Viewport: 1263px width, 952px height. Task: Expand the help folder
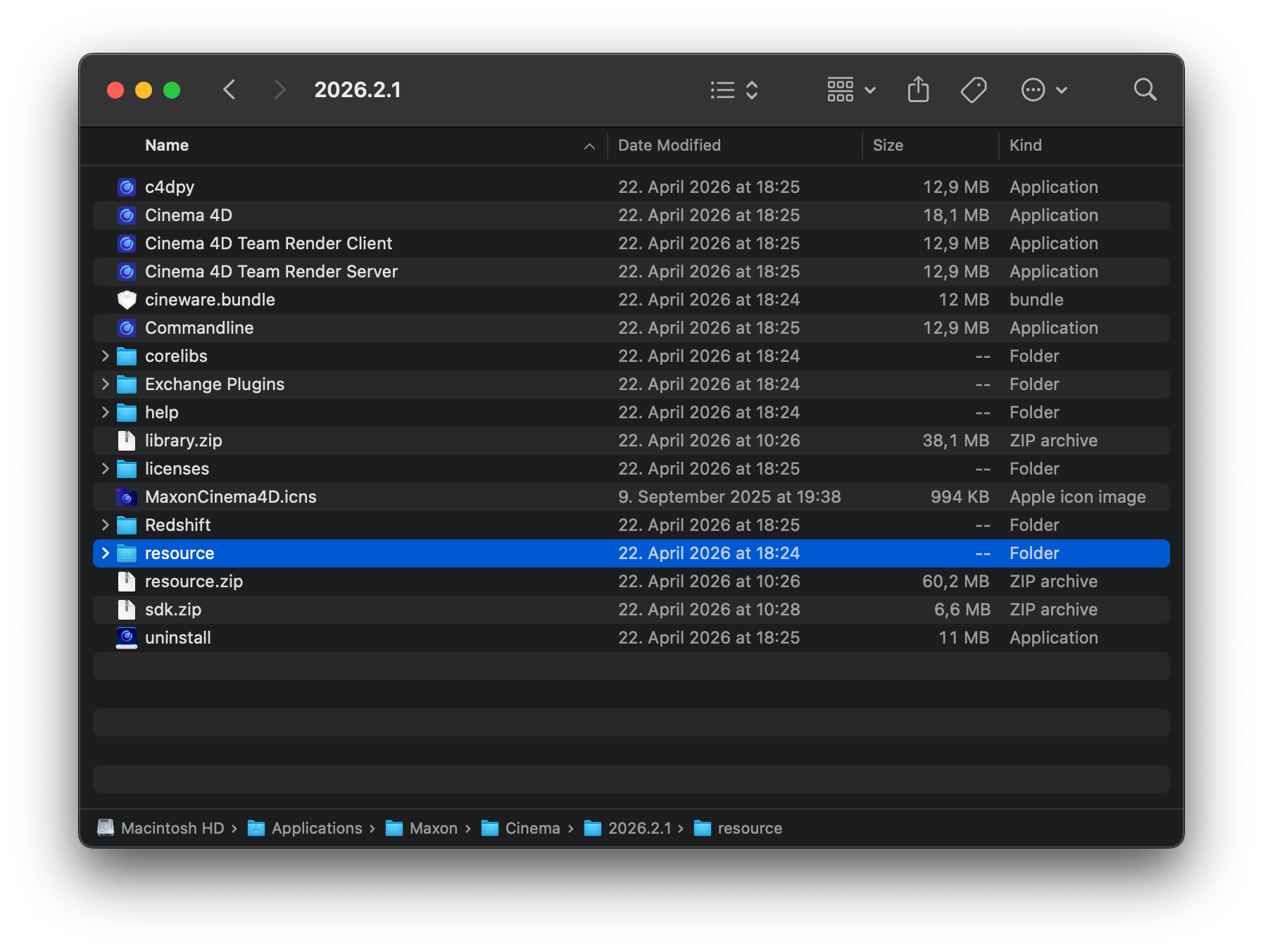[106, 413]
